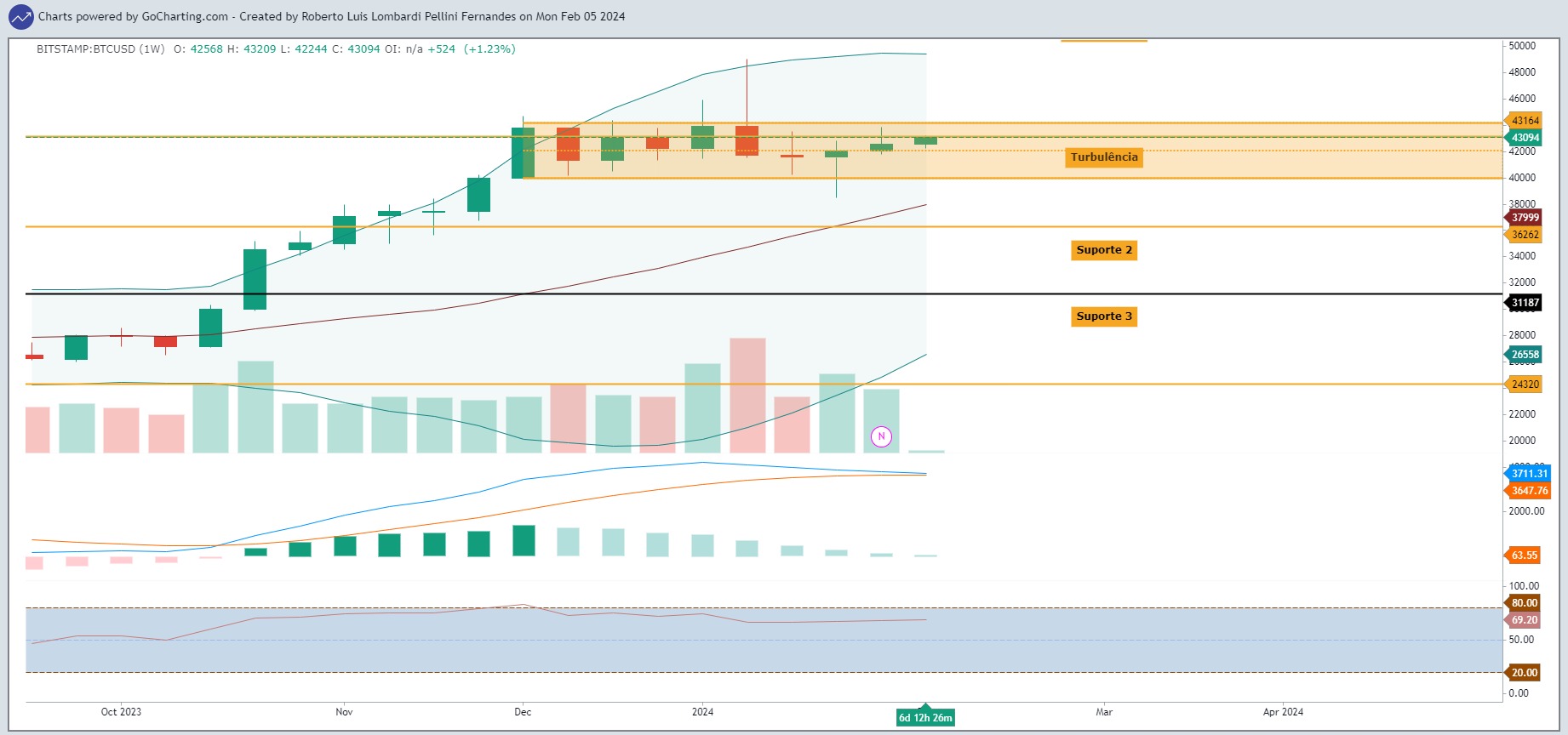Click the 43094 current price tag
Image resolution: width=1568 pixels, height=735 pixels.
click(1525, 138)
